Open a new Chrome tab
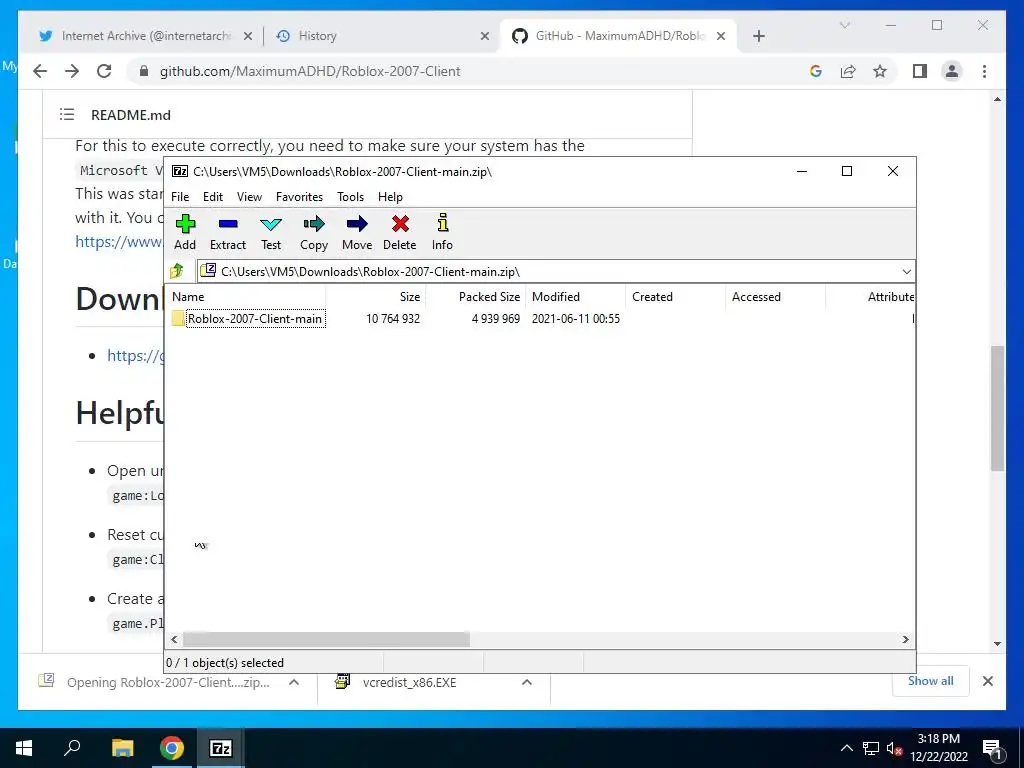This screenshot has height=768, width=1024. click(759, 36)
